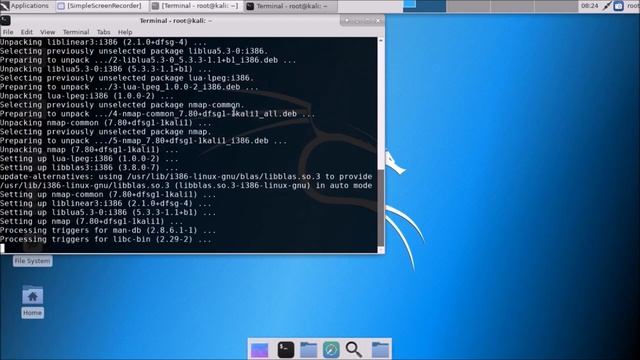Viewport: 640px width, 360px height.
Task: Click the terminal cursor on the last line
Action: tap(2, 248)
